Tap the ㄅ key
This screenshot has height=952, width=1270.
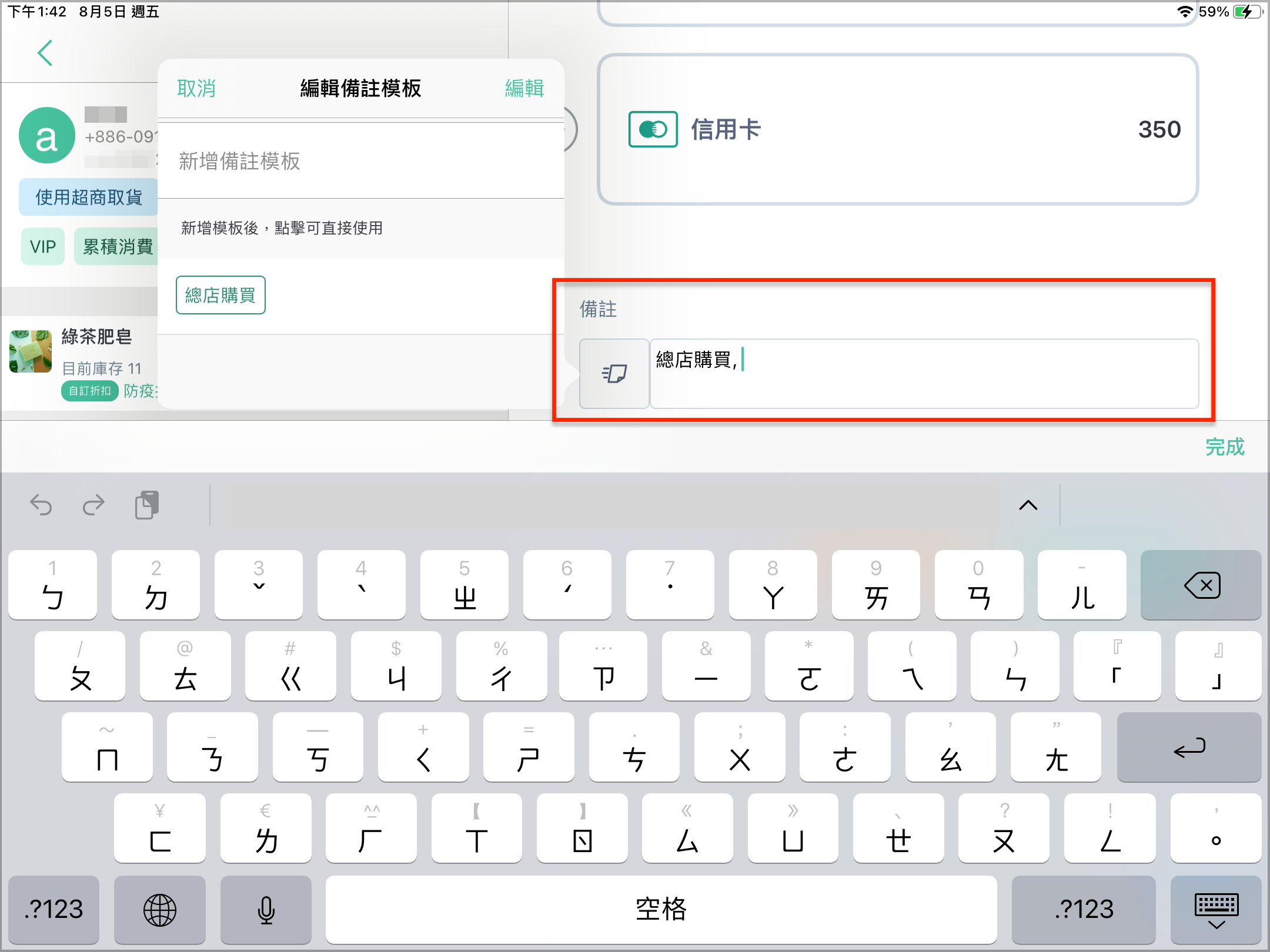click(53, 585)
